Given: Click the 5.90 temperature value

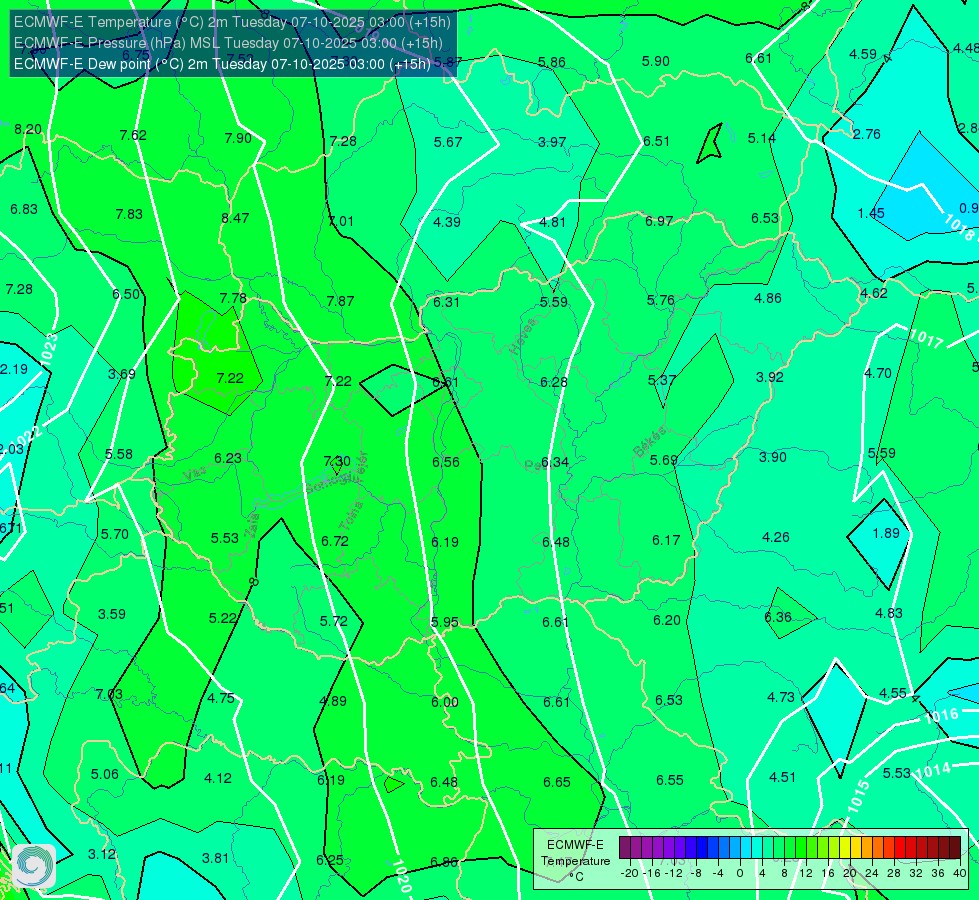Looking at the screenshot, I should tap(656, 61).
